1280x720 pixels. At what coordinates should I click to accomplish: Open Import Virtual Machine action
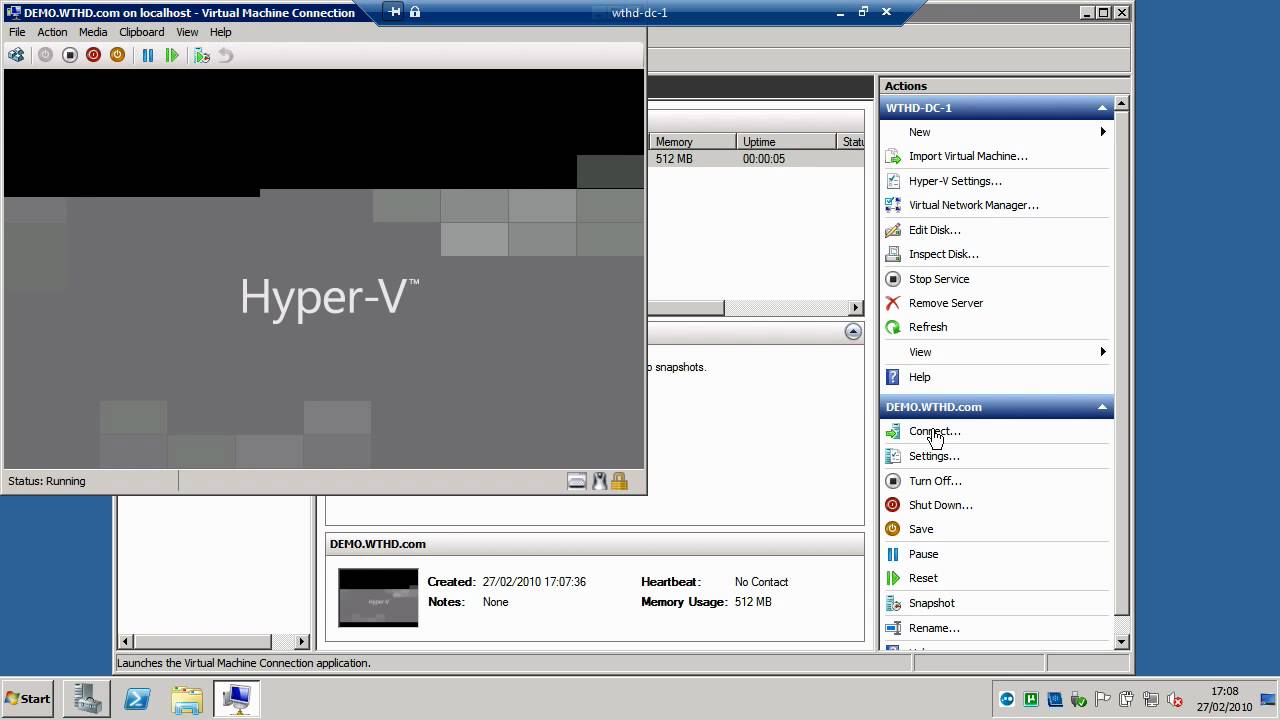[968, 156]
